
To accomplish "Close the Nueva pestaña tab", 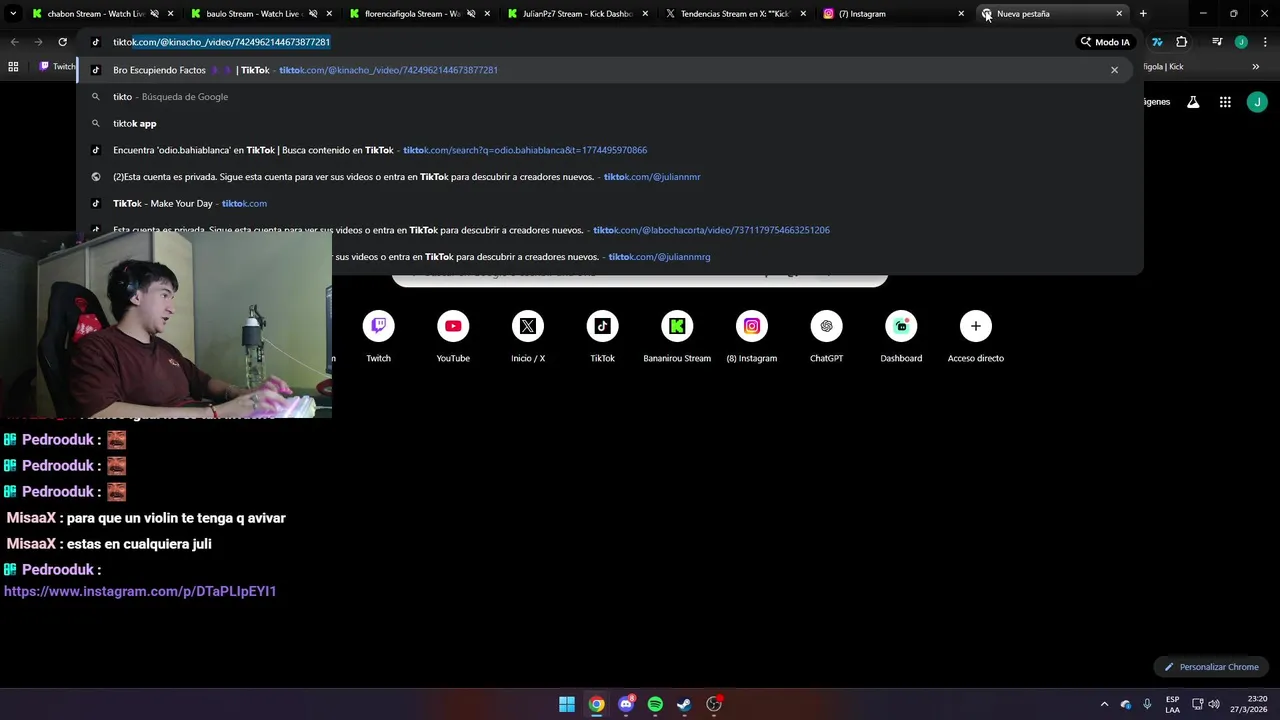I will (1119, 14).
